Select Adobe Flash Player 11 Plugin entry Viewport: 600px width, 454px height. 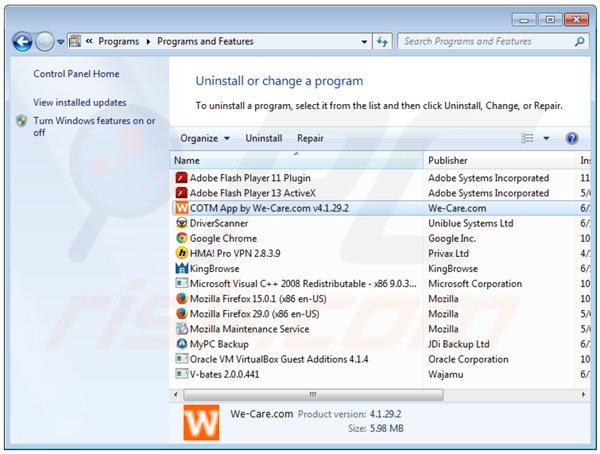[x=250, y=178]
